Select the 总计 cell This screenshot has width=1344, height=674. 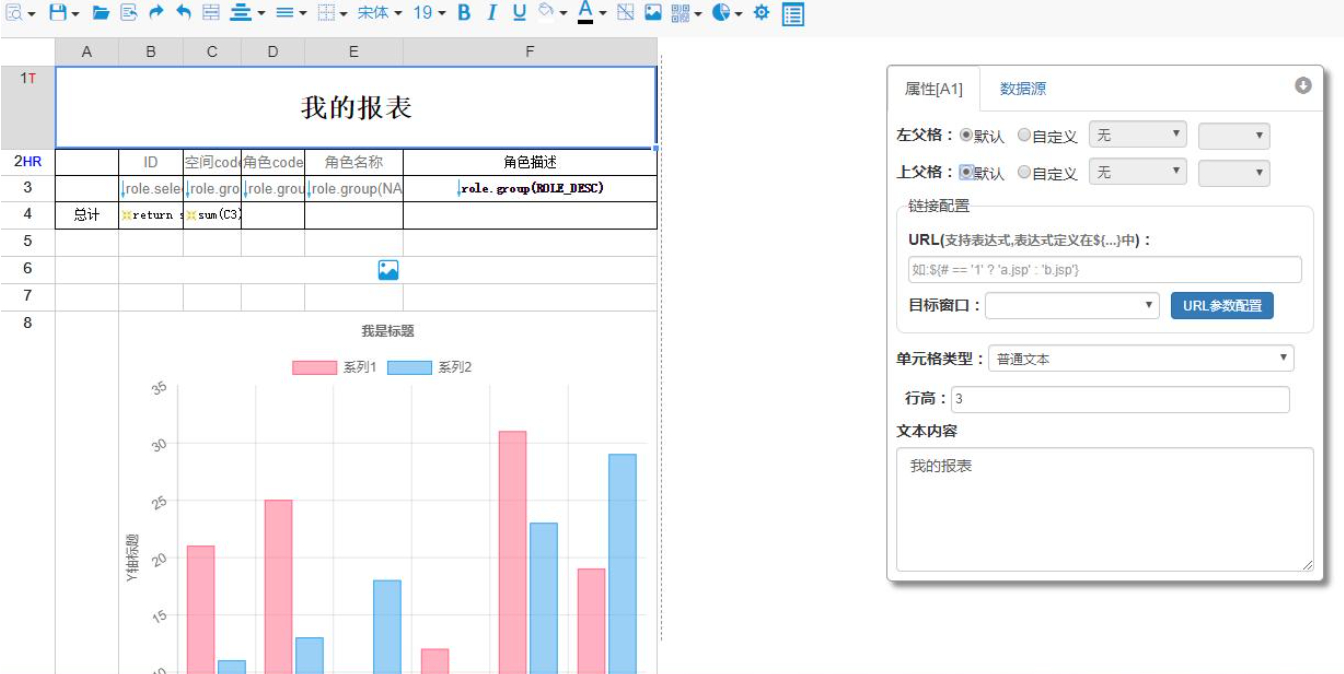pos(87,215)
